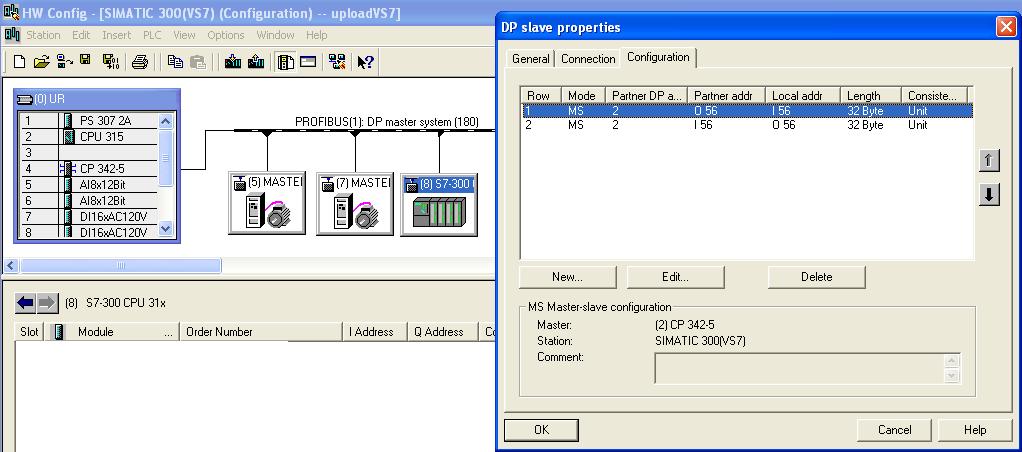
Task: Open the Insert menu
Action: coord(117,35)
